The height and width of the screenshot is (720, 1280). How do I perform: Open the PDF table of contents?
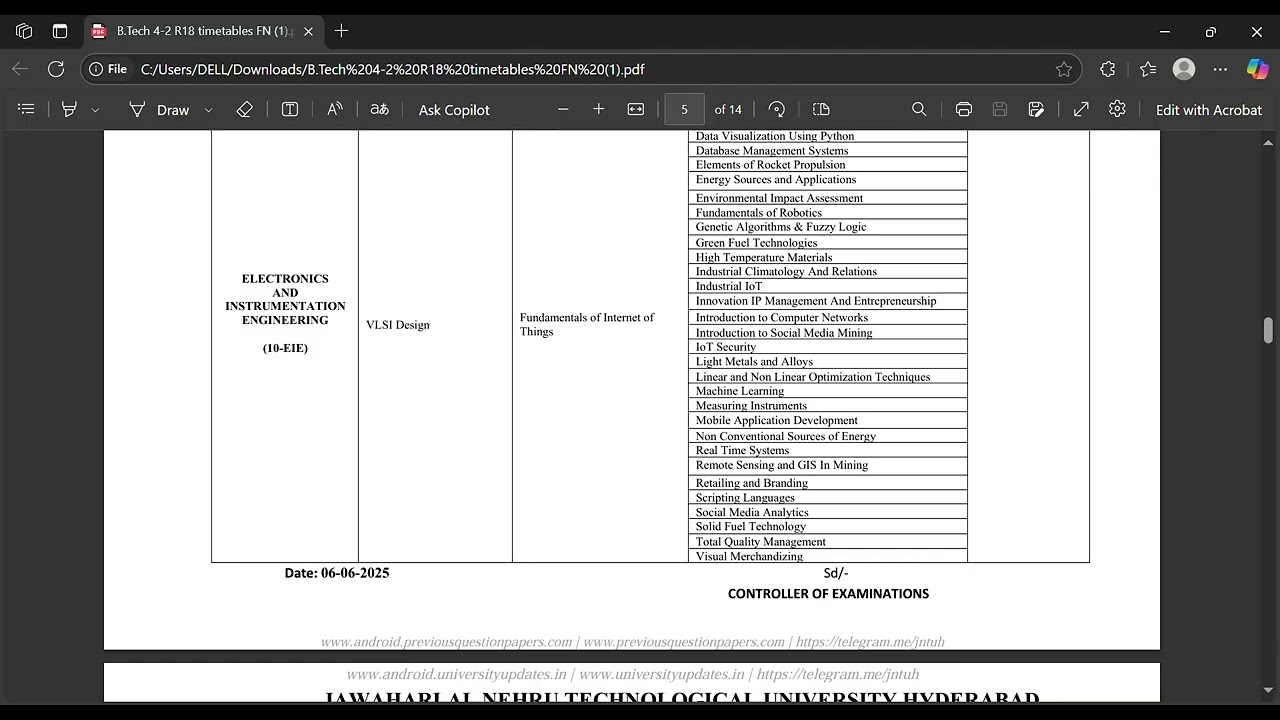27,109
